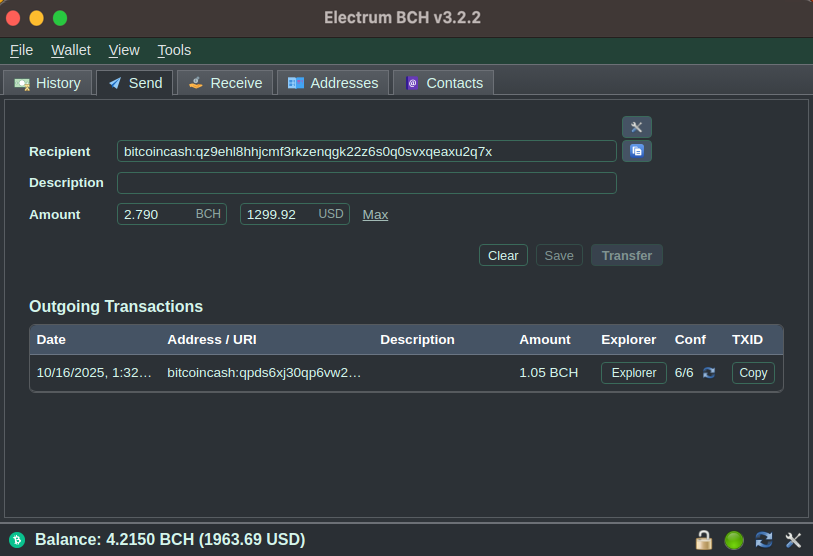Open the File menu
Image resolution: width=813 pixels, height=556 pixels.
pyautogui.click(x=21, y=50)
